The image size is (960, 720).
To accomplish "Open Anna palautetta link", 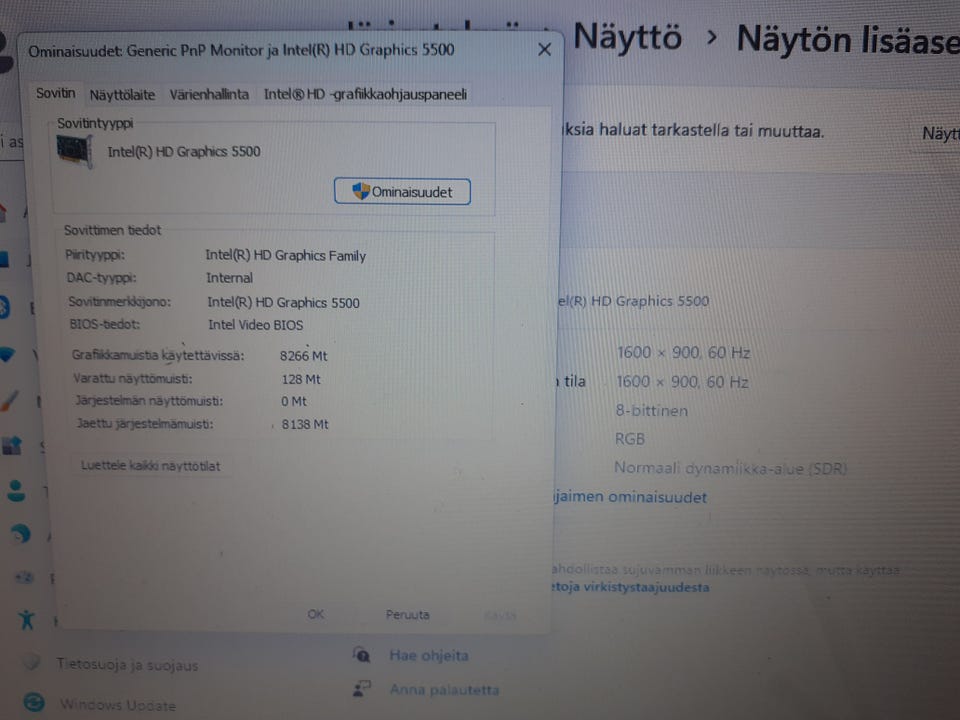I will pyautogui.click(x=444, y=690).
